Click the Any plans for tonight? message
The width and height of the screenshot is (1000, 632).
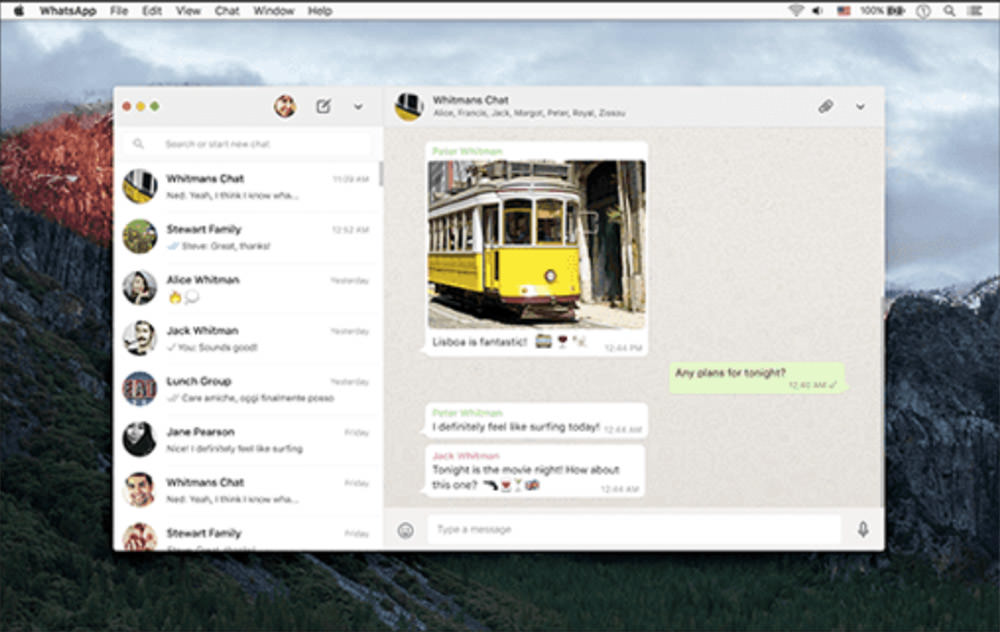(757, 378)
